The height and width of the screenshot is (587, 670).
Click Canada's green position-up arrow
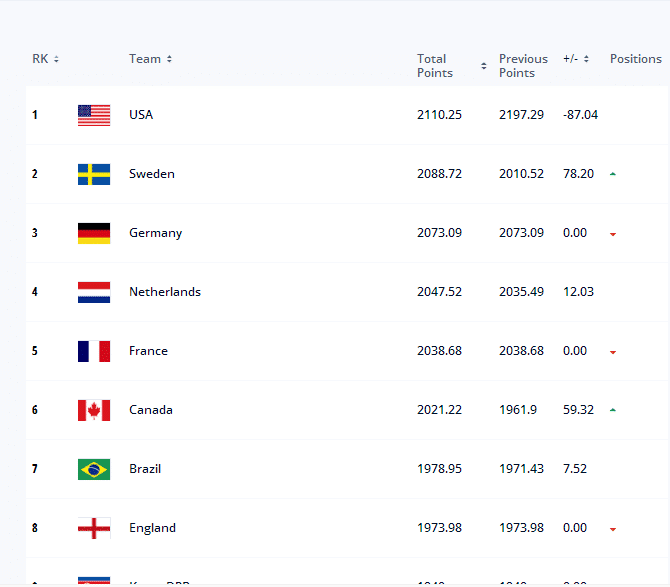(613, 410)
